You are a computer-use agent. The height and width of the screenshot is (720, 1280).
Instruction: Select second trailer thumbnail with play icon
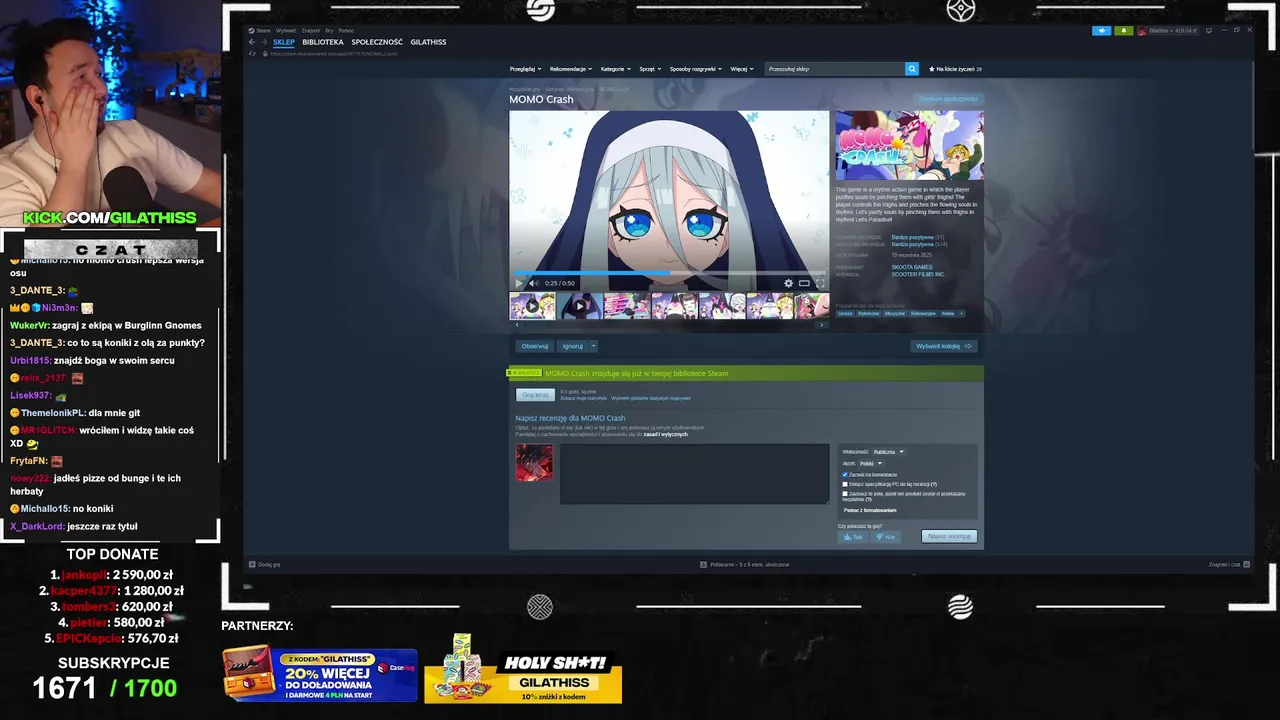pyautogui.click(x=579, y=306)
